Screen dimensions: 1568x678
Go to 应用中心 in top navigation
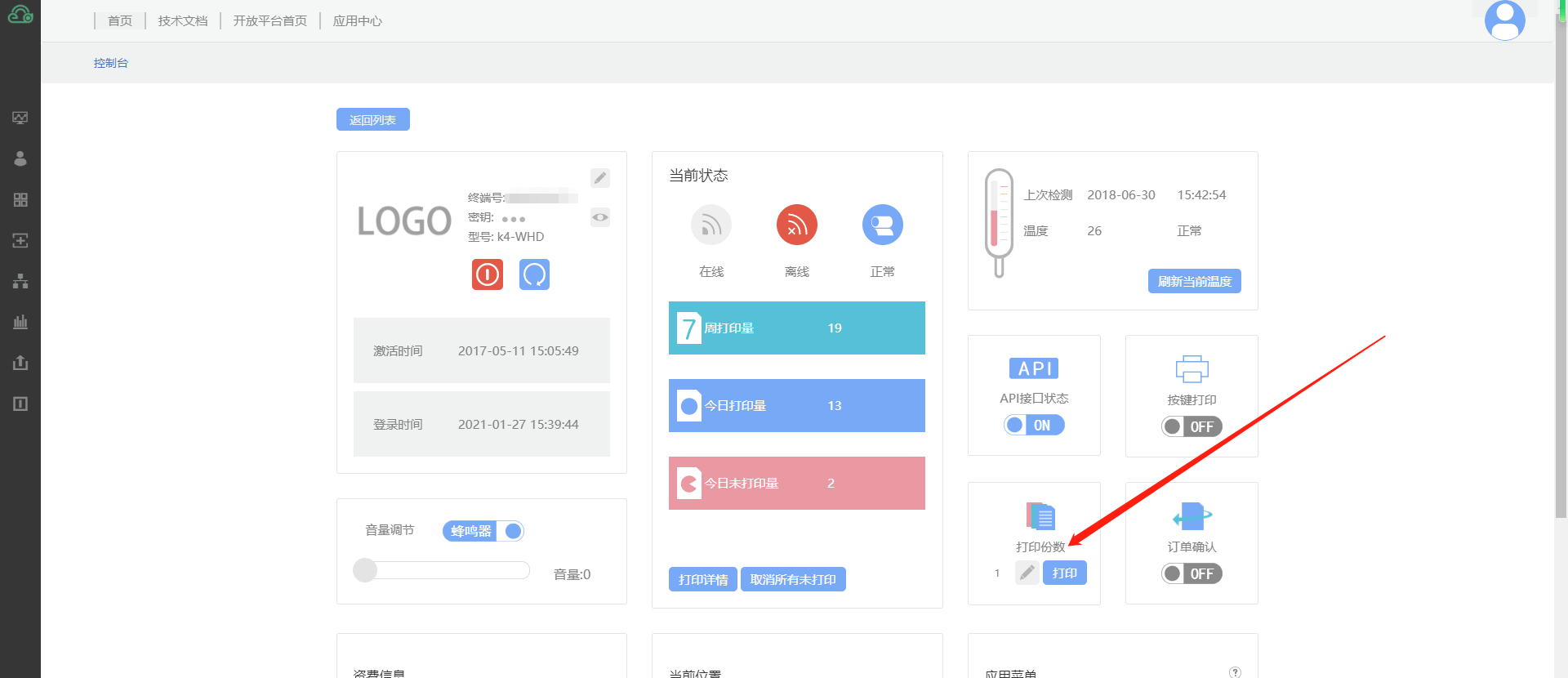[357, 20]
